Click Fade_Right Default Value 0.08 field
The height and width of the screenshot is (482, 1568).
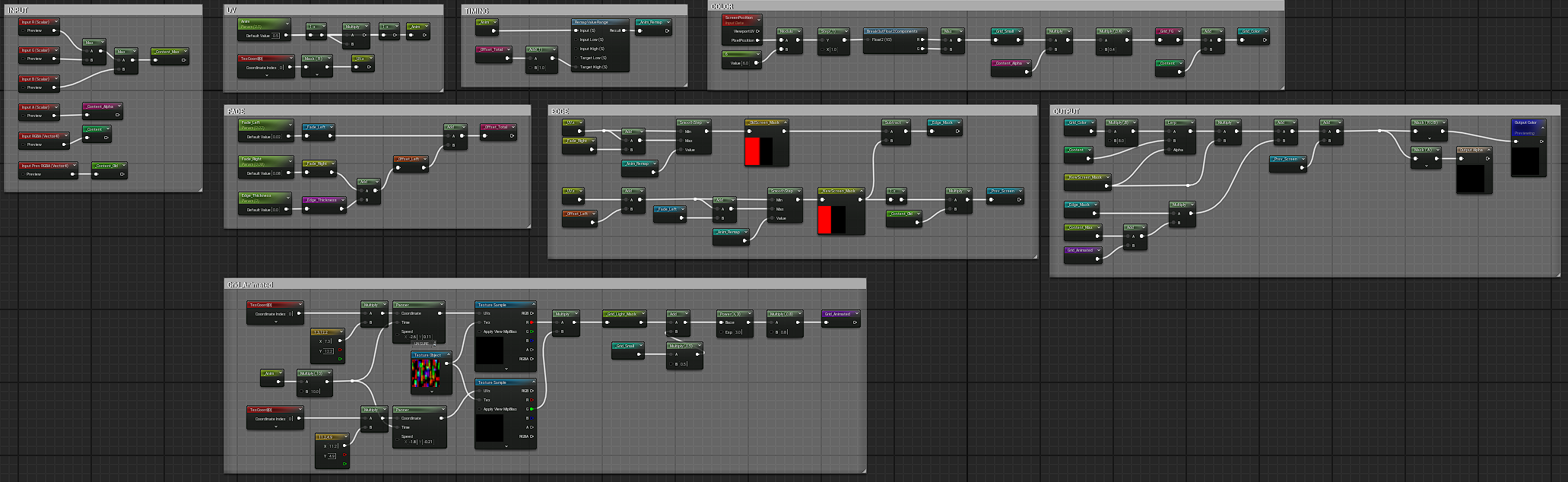(x=276, y=173)
